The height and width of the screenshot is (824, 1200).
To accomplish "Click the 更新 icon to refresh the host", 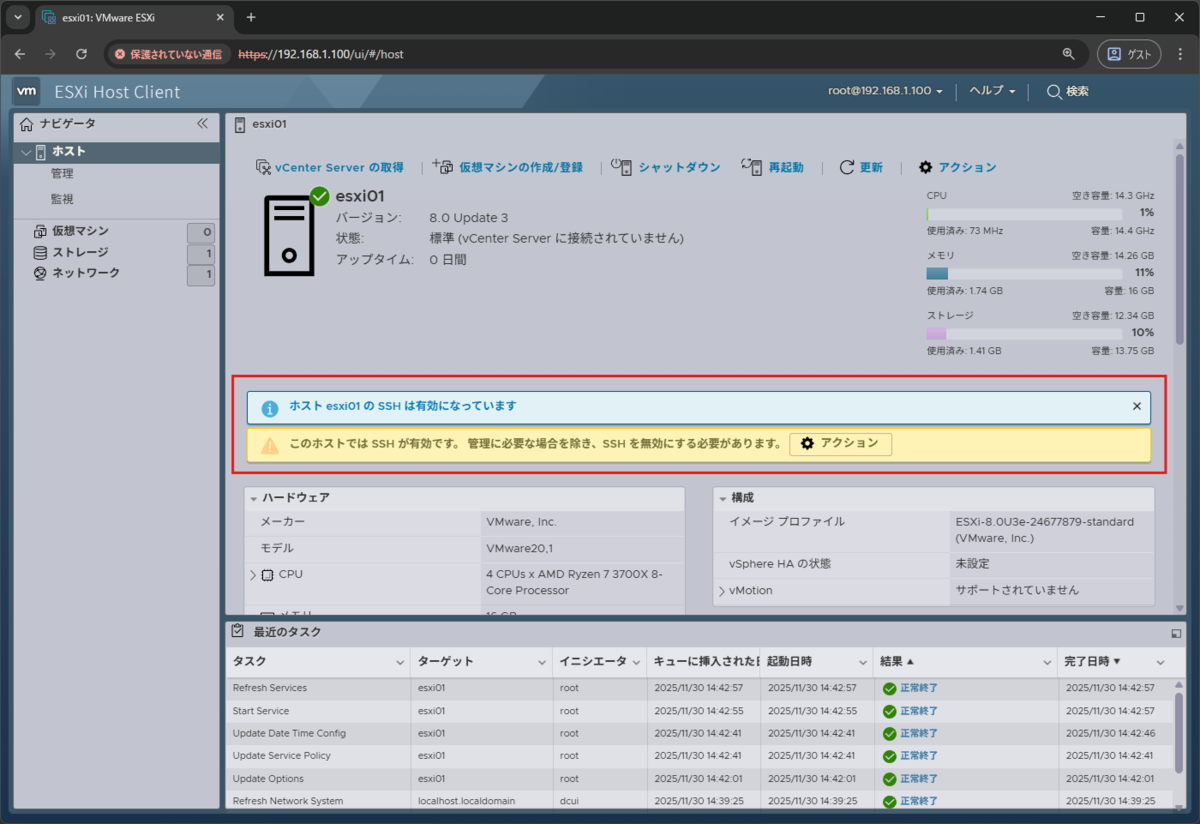I will [845, 167].
